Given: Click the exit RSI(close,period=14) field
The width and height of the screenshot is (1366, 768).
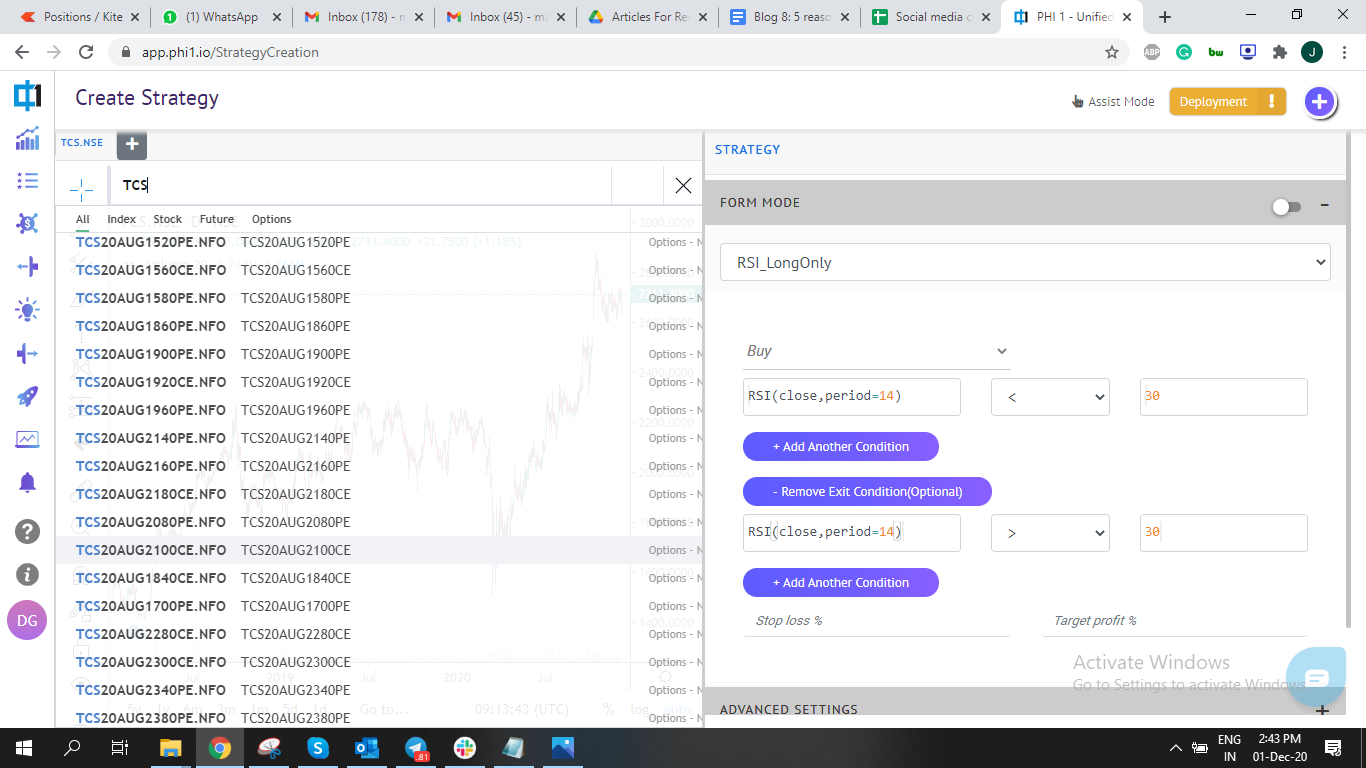Looking at the screenshot, I should pos(852,533).
